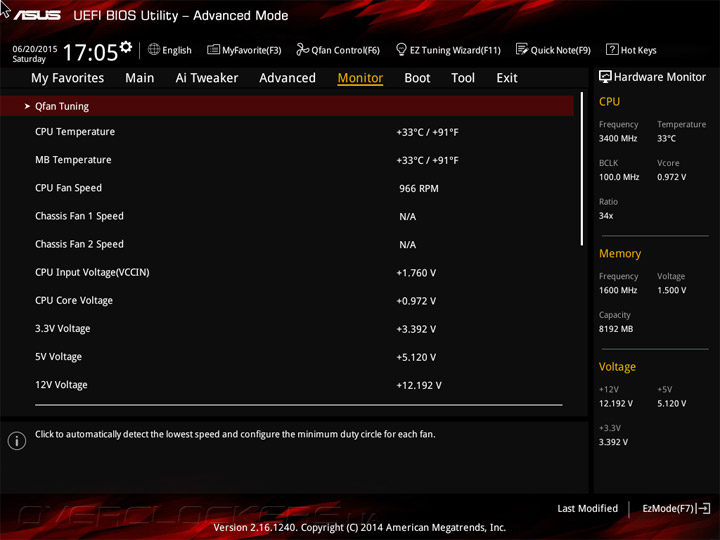Click the +5.120 V value
This screenshot has width=720, height=540.
416,357
